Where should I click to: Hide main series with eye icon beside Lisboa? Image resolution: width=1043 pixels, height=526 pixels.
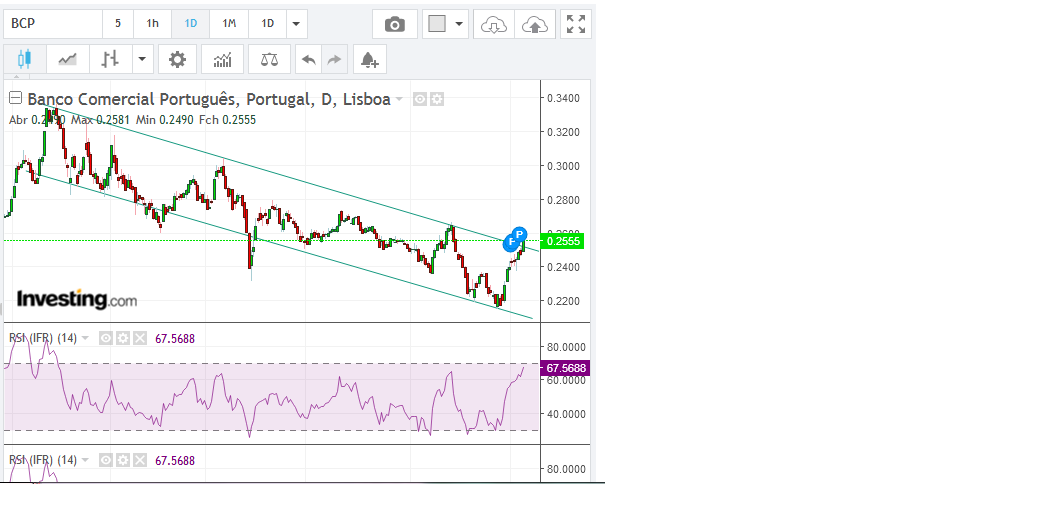pos(420,99)
